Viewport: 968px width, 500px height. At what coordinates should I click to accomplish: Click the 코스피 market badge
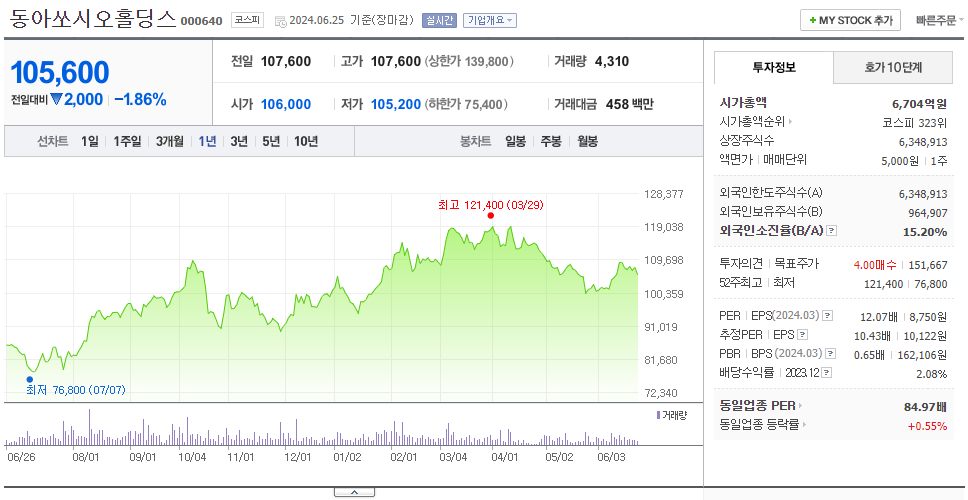click(x=248, y=20)
